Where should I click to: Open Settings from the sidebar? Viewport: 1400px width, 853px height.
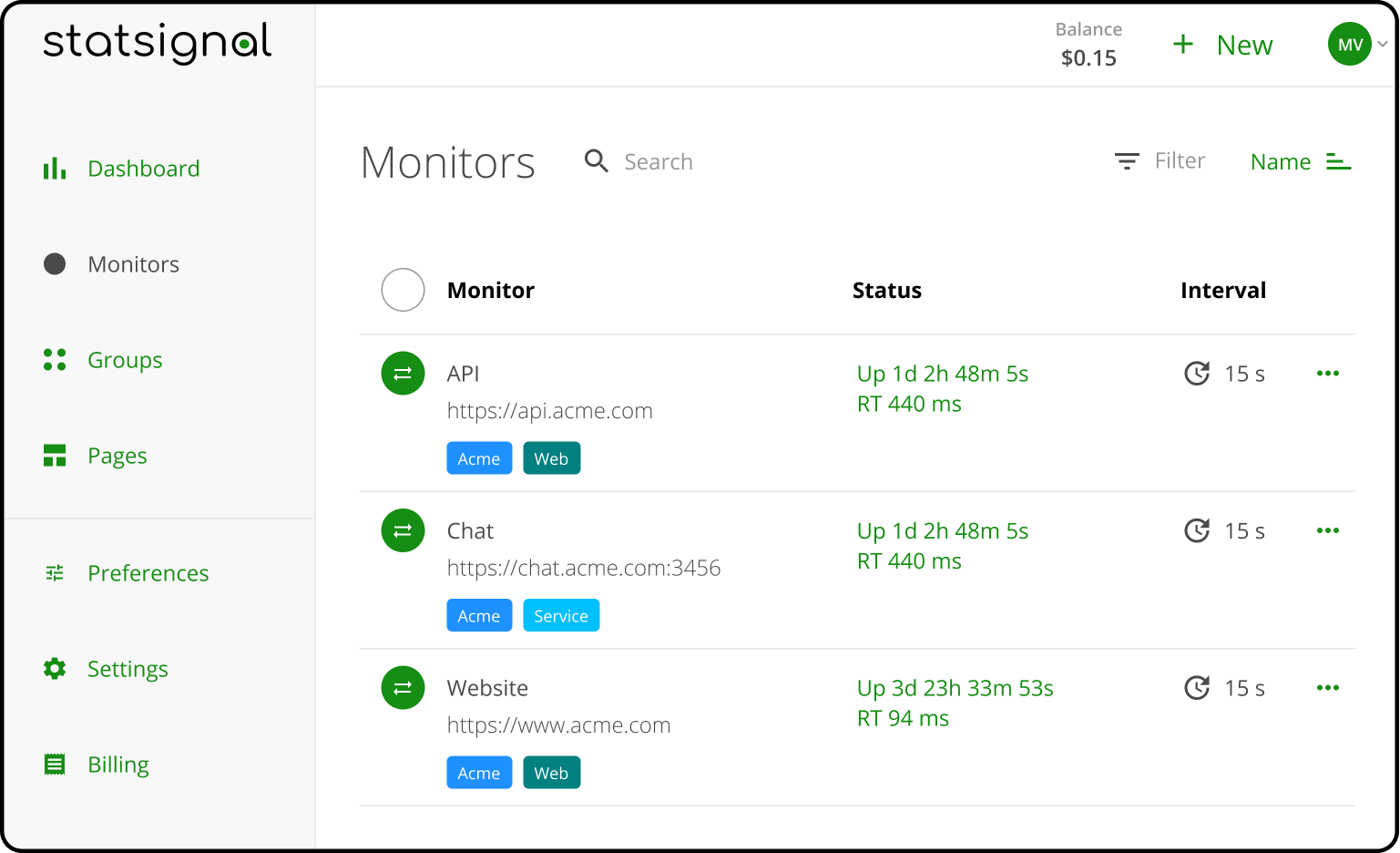click(x=128, y=669)
